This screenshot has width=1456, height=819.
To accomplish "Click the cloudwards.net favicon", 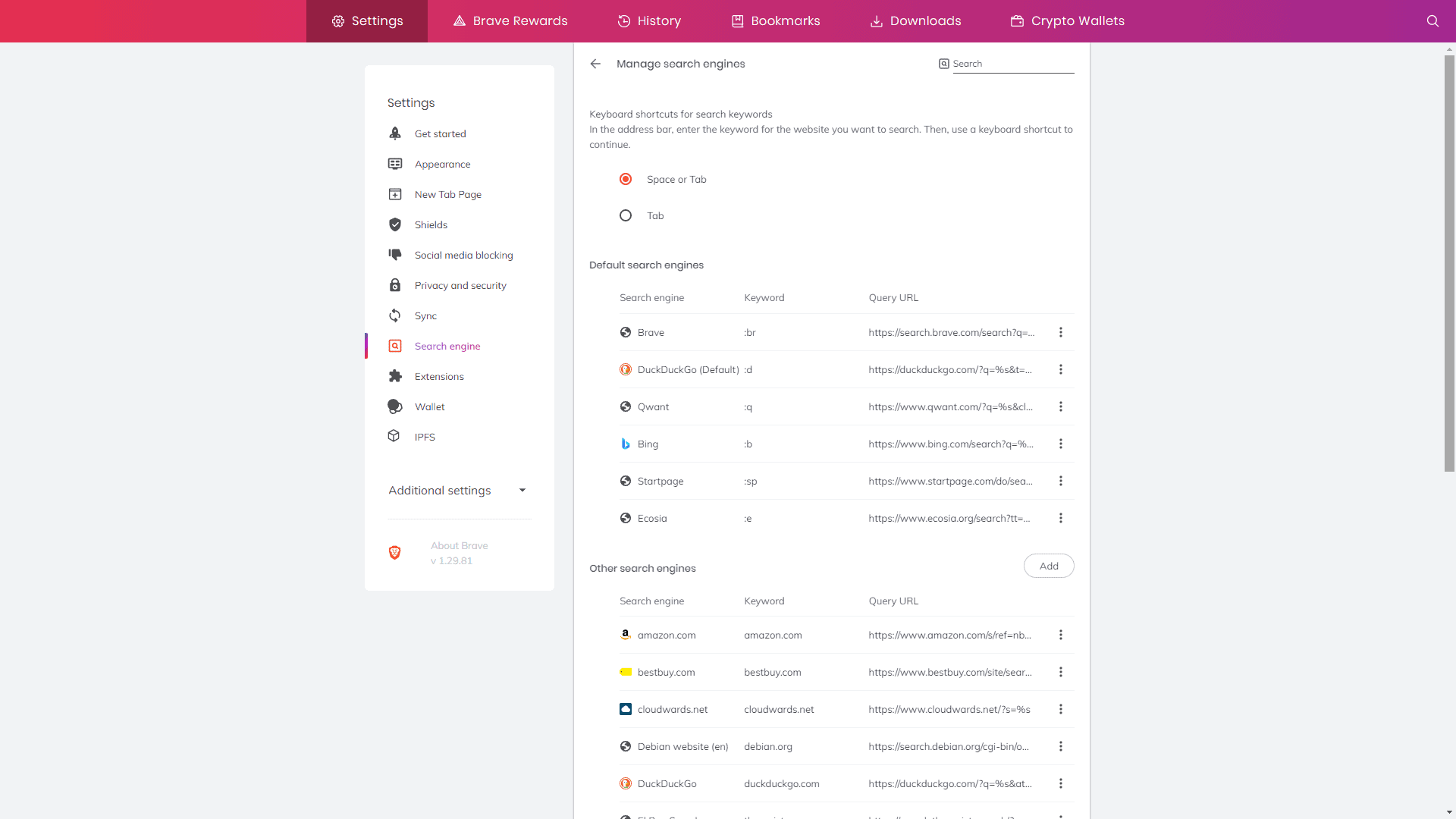I will pyautogui.click(x=626, y=709).
